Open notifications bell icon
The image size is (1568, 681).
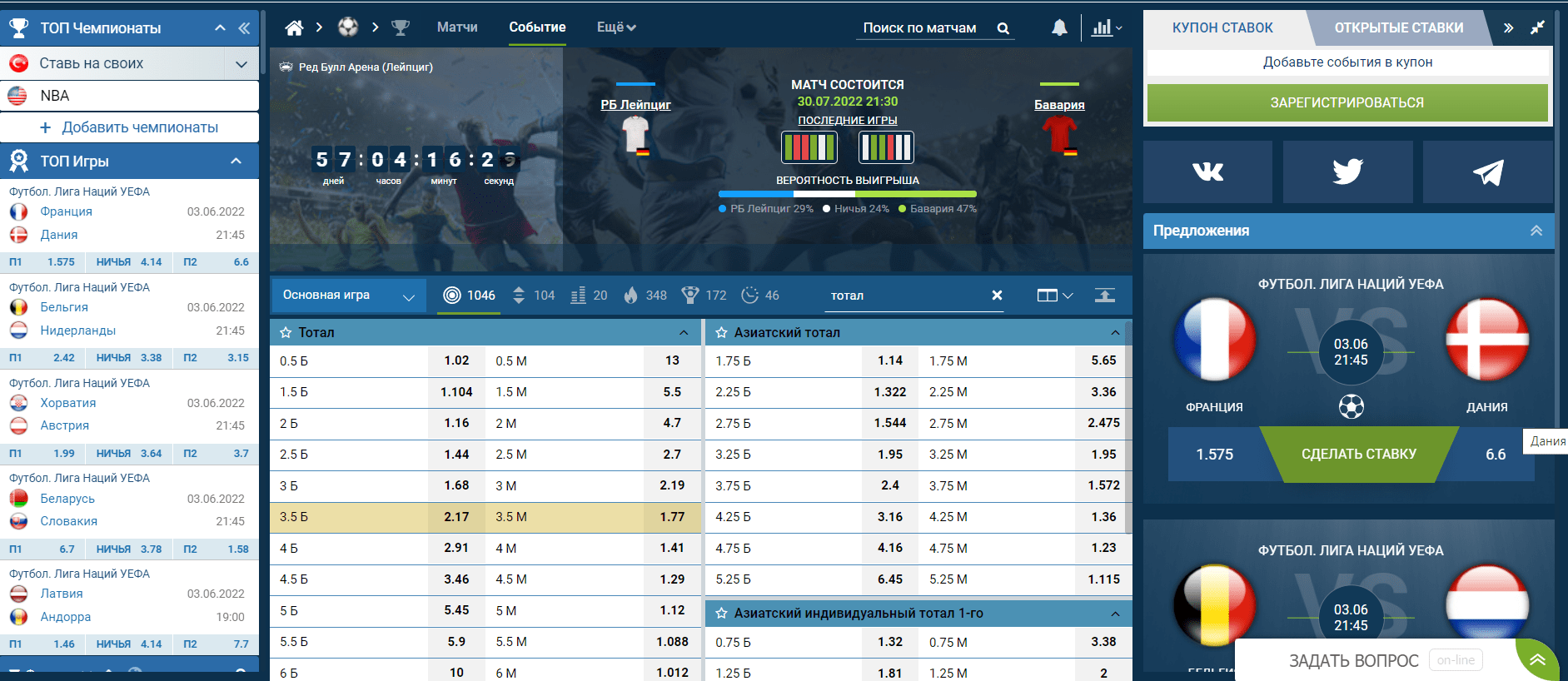point(1059,27)
